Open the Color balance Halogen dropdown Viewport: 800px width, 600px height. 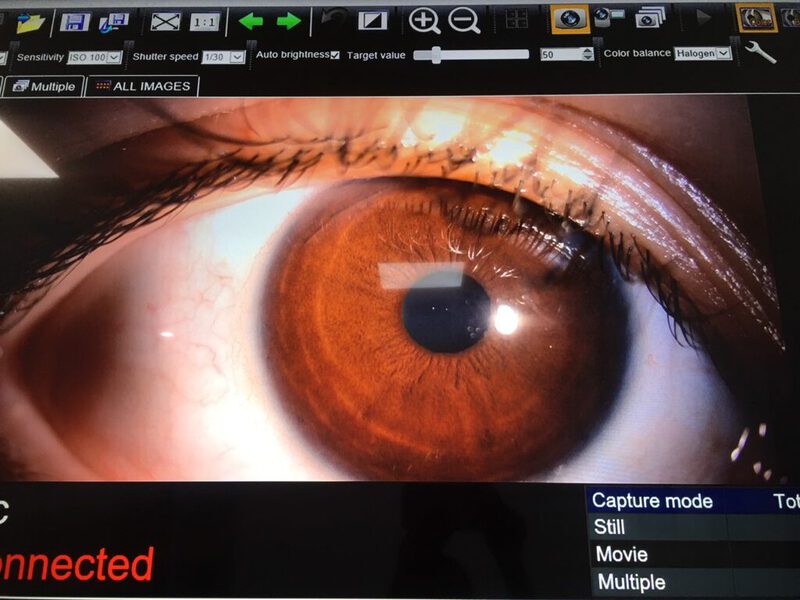[702, 53]
